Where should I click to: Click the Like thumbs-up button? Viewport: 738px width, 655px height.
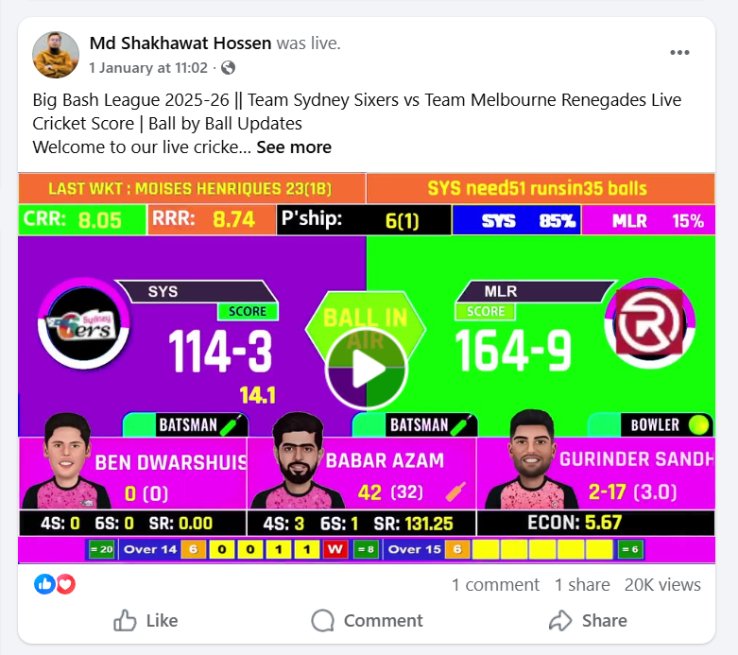(146, 620)
